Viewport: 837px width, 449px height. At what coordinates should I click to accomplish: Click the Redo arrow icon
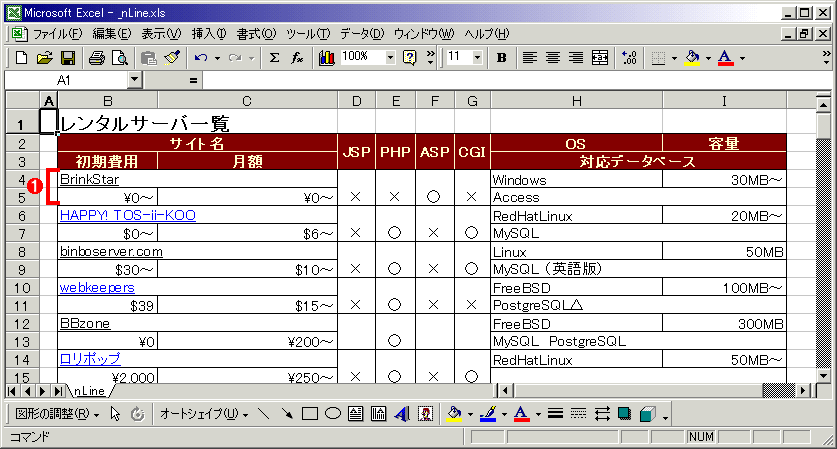point(235,58)
